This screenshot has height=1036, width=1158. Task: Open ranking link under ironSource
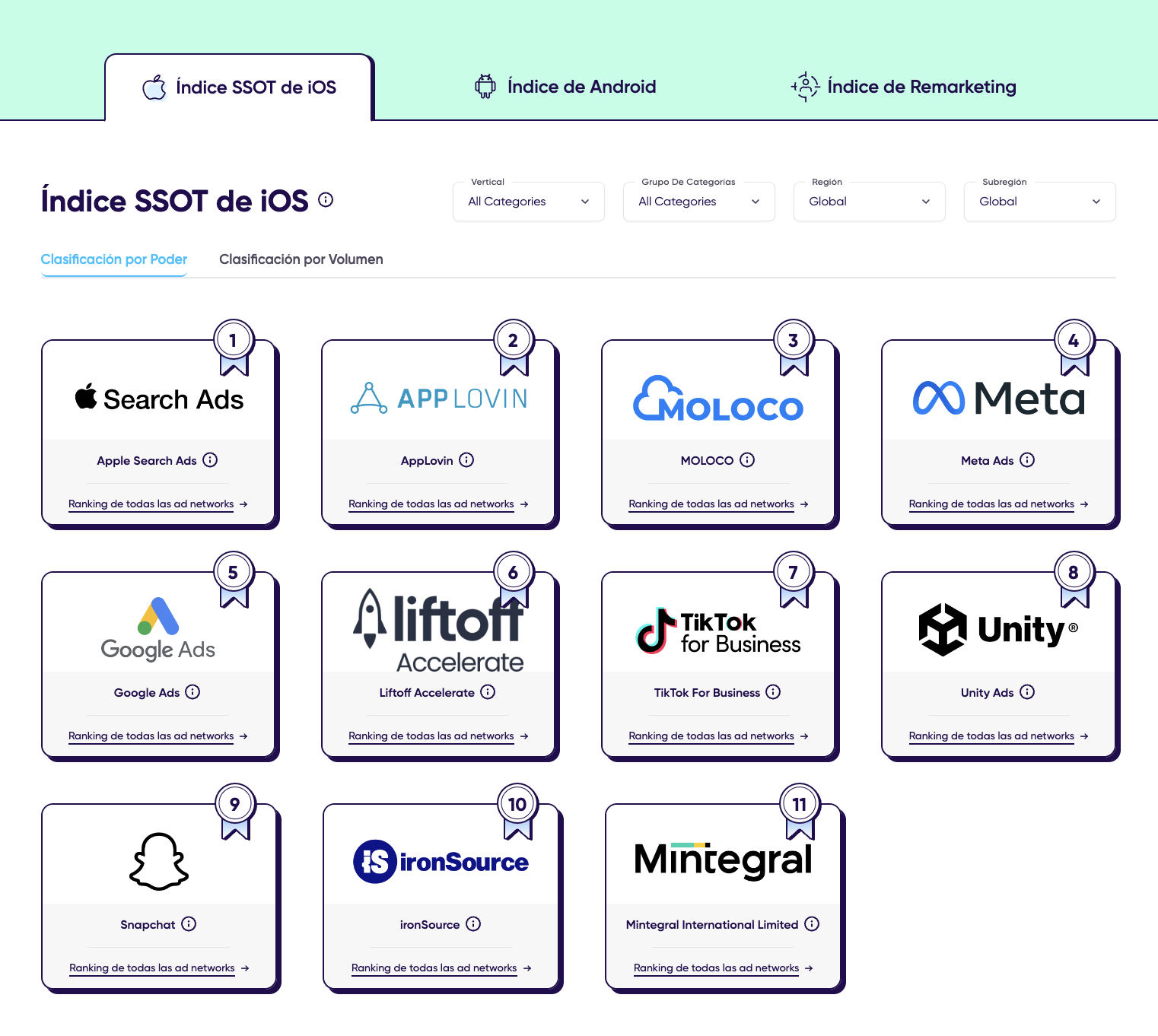tap(441, 968)
